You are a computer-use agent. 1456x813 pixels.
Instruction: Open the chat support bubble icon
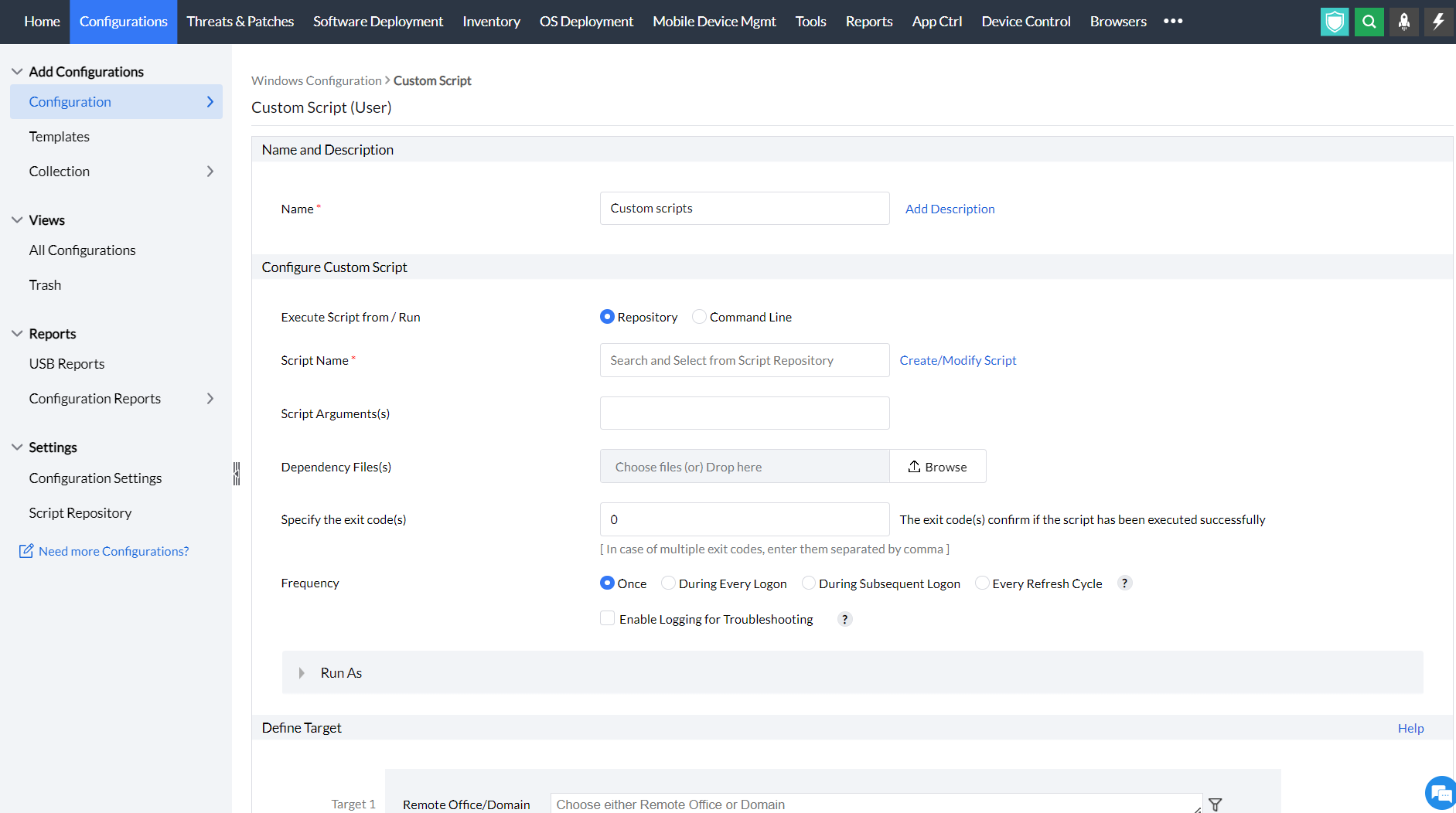click(1441, 793)
